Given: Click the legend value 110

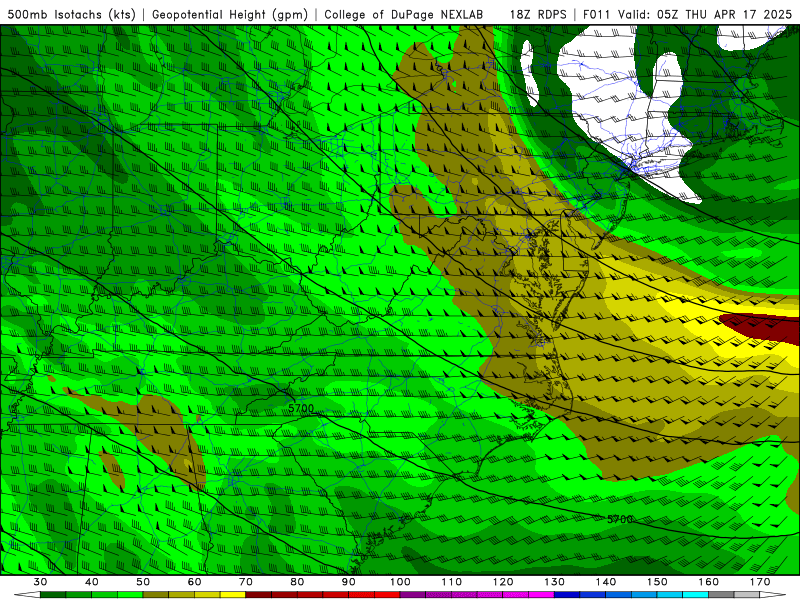Looking at the screenshot, I should [x=452, y=582].
